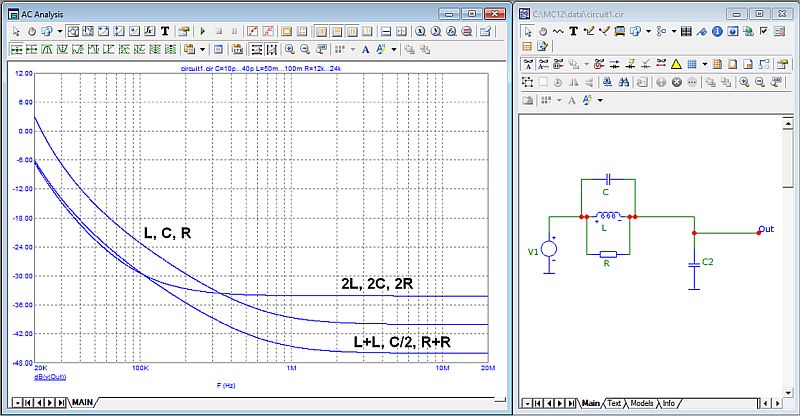Screen dimensions: 800x416
Task: Select the text tool in AC Analysis toolbar
Action: pos(164,31)
